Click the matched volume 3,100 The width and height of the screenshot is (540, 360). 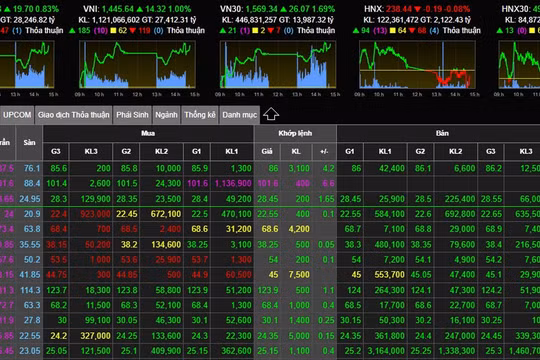pyautogui.click(x=299, y=168)
